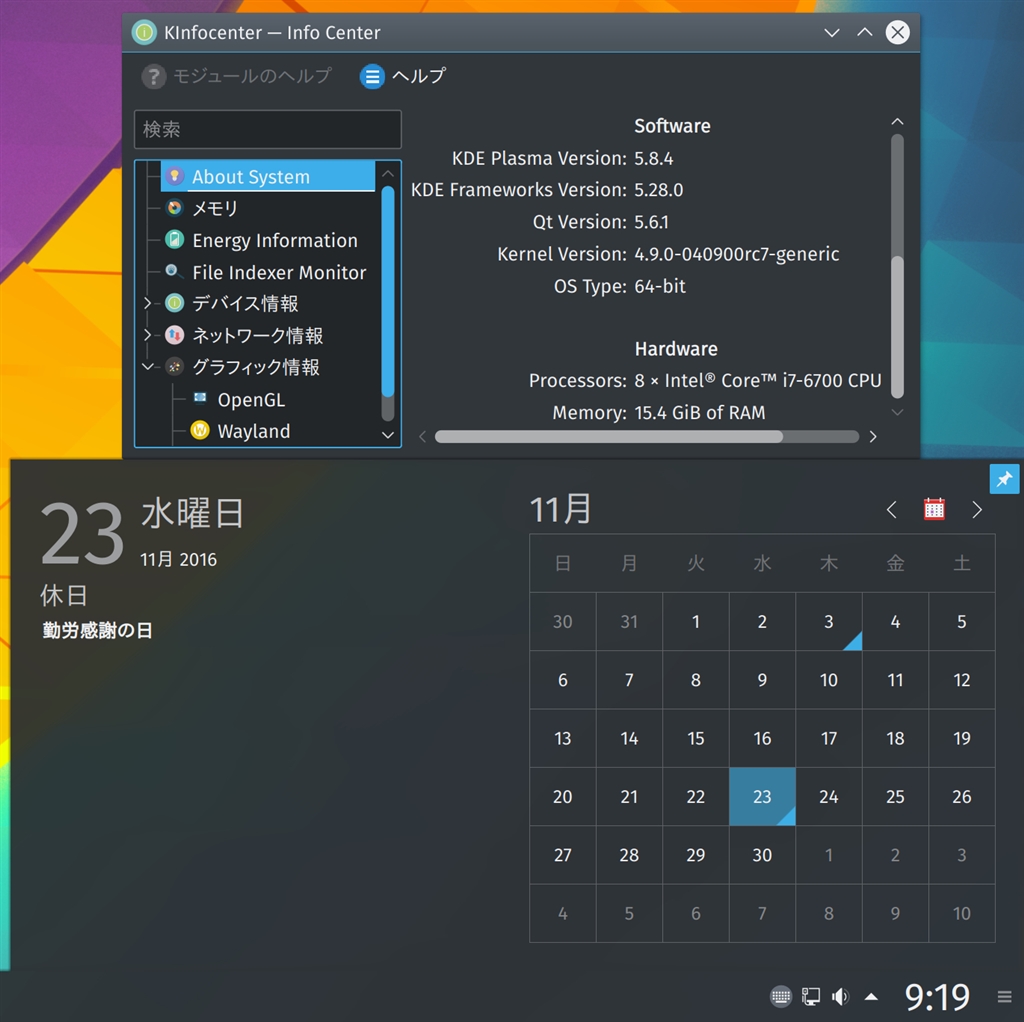The width and height of the screenshot is (1024, 1022).
Task: Select November 3 in the calendar
Action: coord(829,622)
